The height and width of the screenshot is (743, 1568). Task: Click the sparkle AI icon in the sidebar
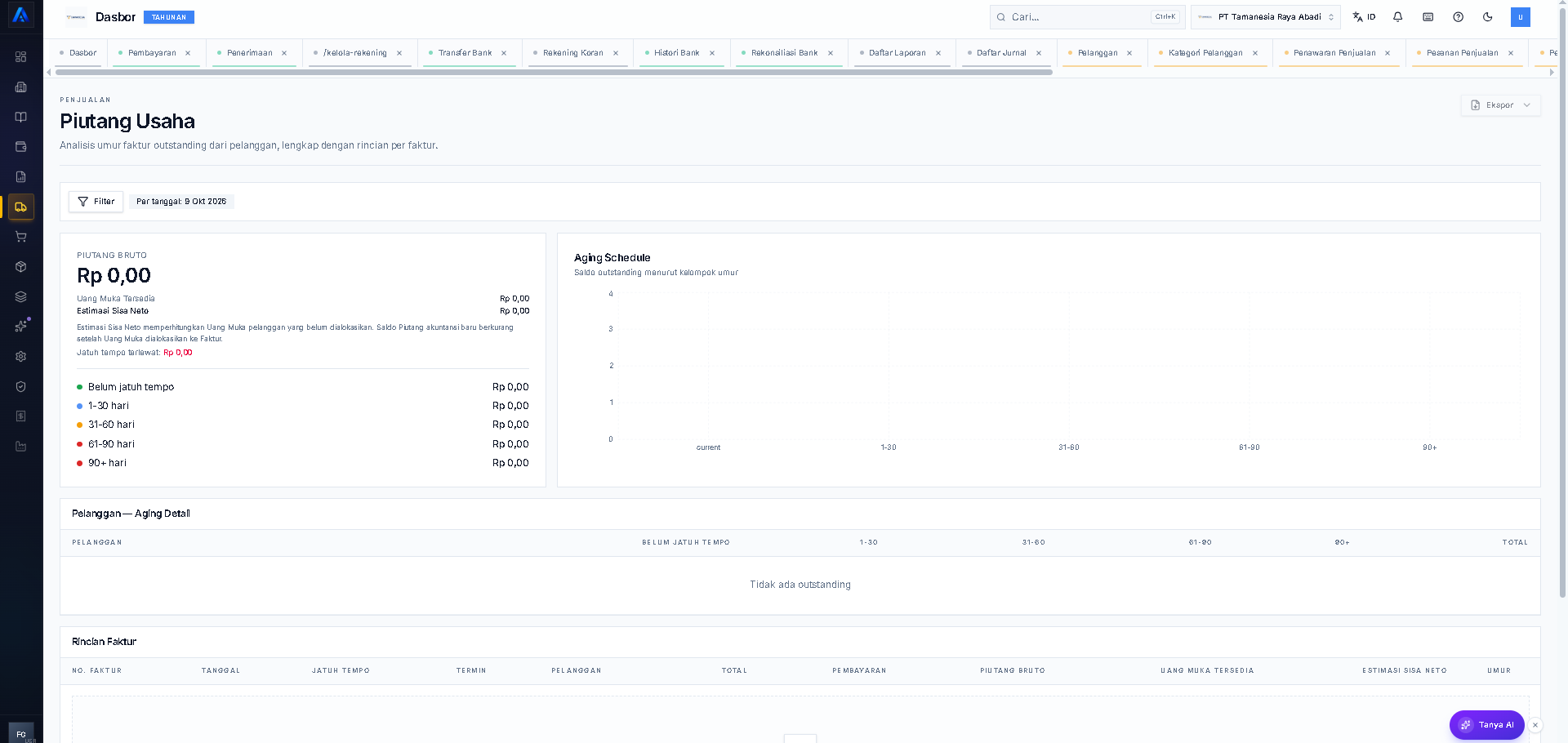[x=21, y=327]
